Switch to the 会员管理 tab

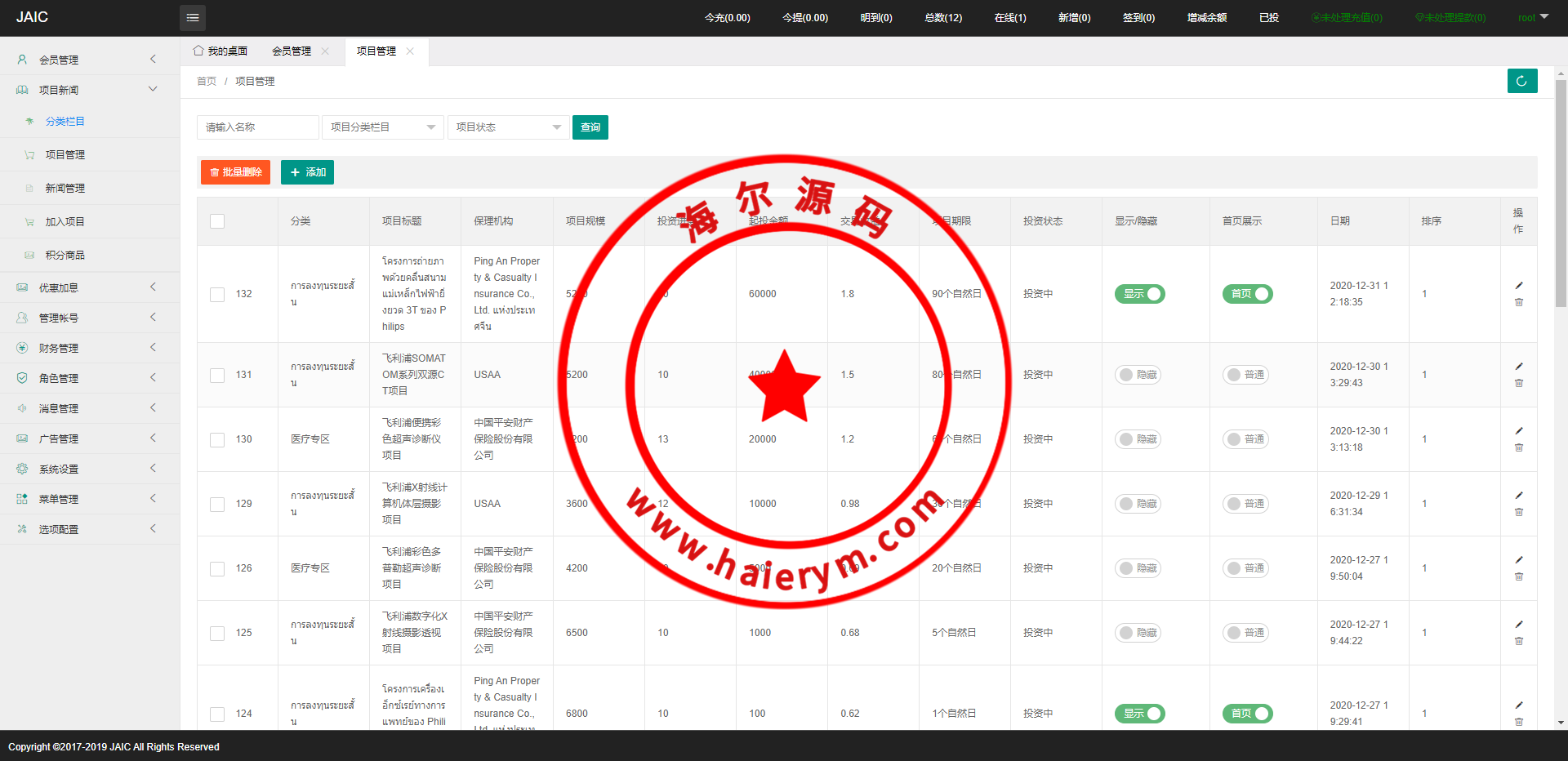[x=292, y=51]
